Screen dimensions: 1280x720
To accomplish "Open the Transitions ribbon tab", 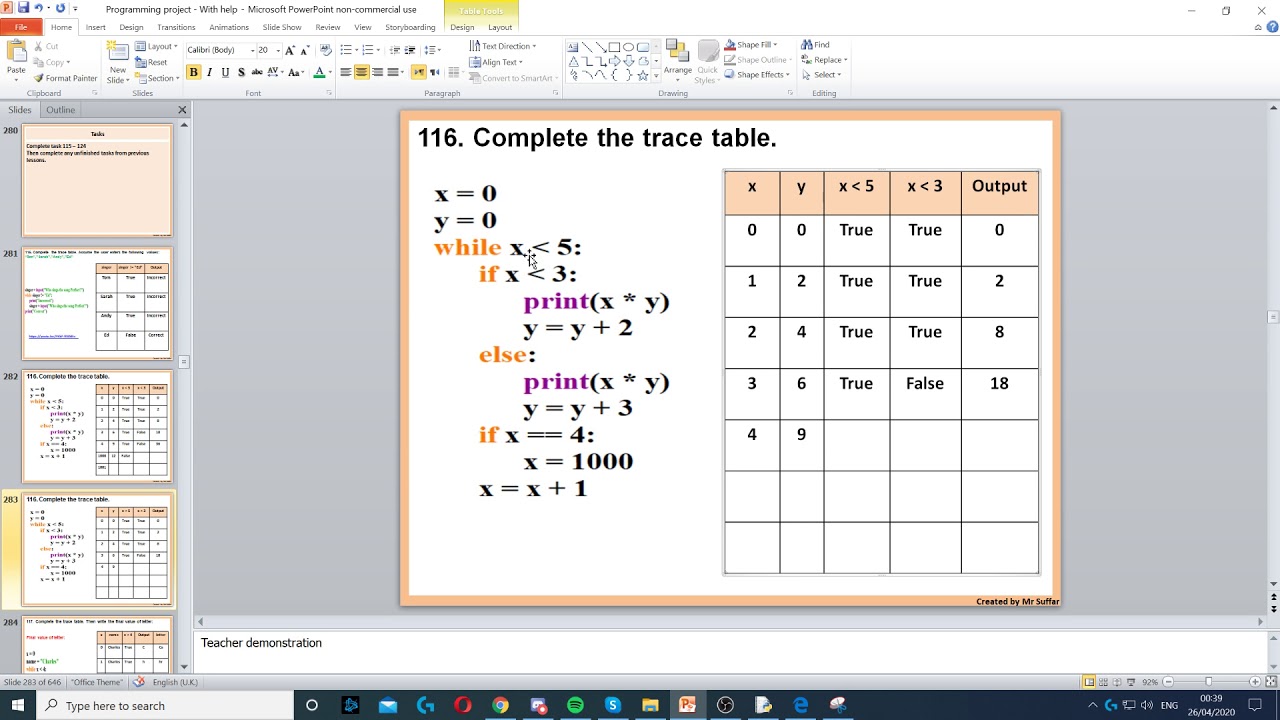I will coord(176,27).
